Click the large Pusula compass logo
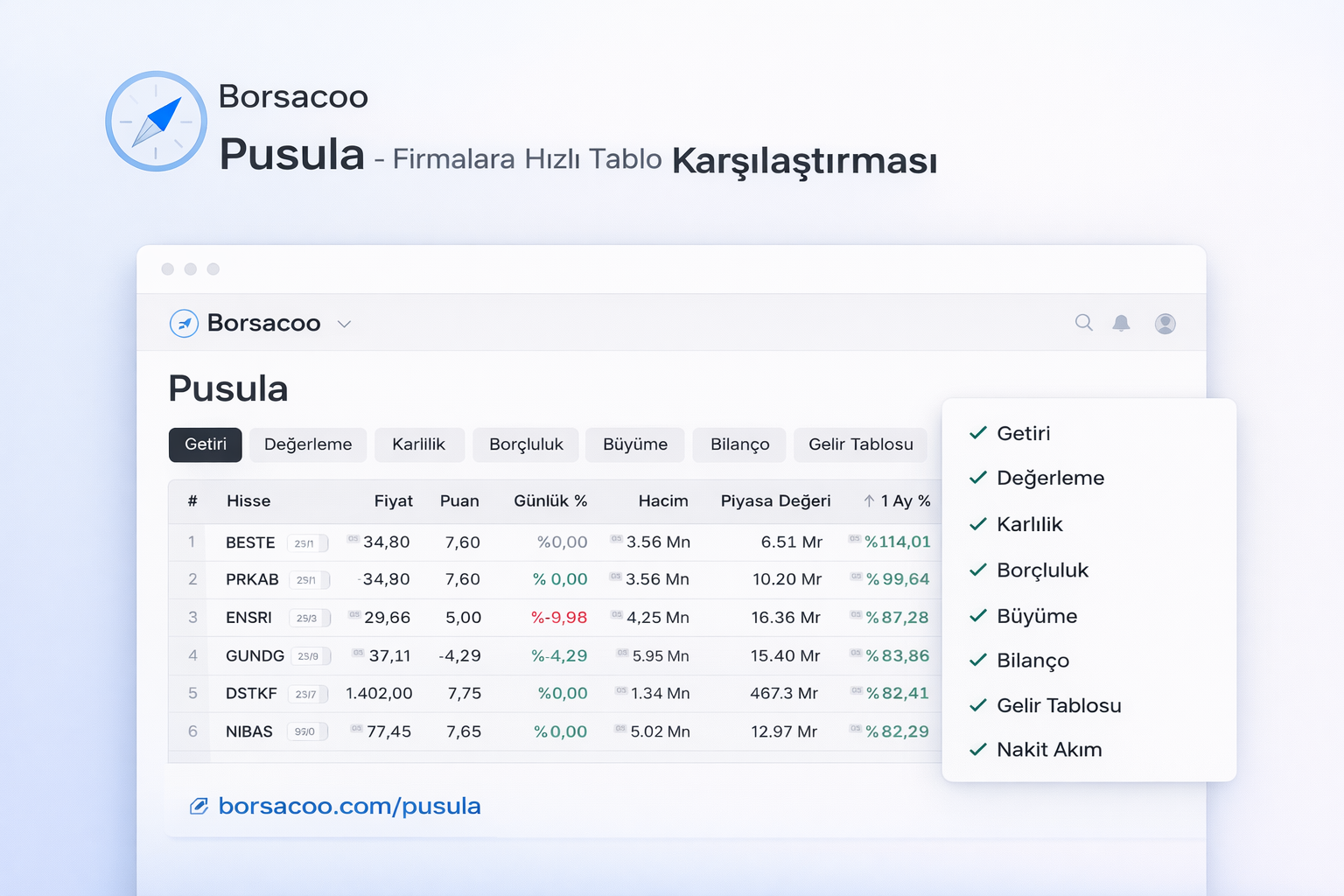Image resolution: width=1344 pixels, height=896 pixels. click(156, 122)
